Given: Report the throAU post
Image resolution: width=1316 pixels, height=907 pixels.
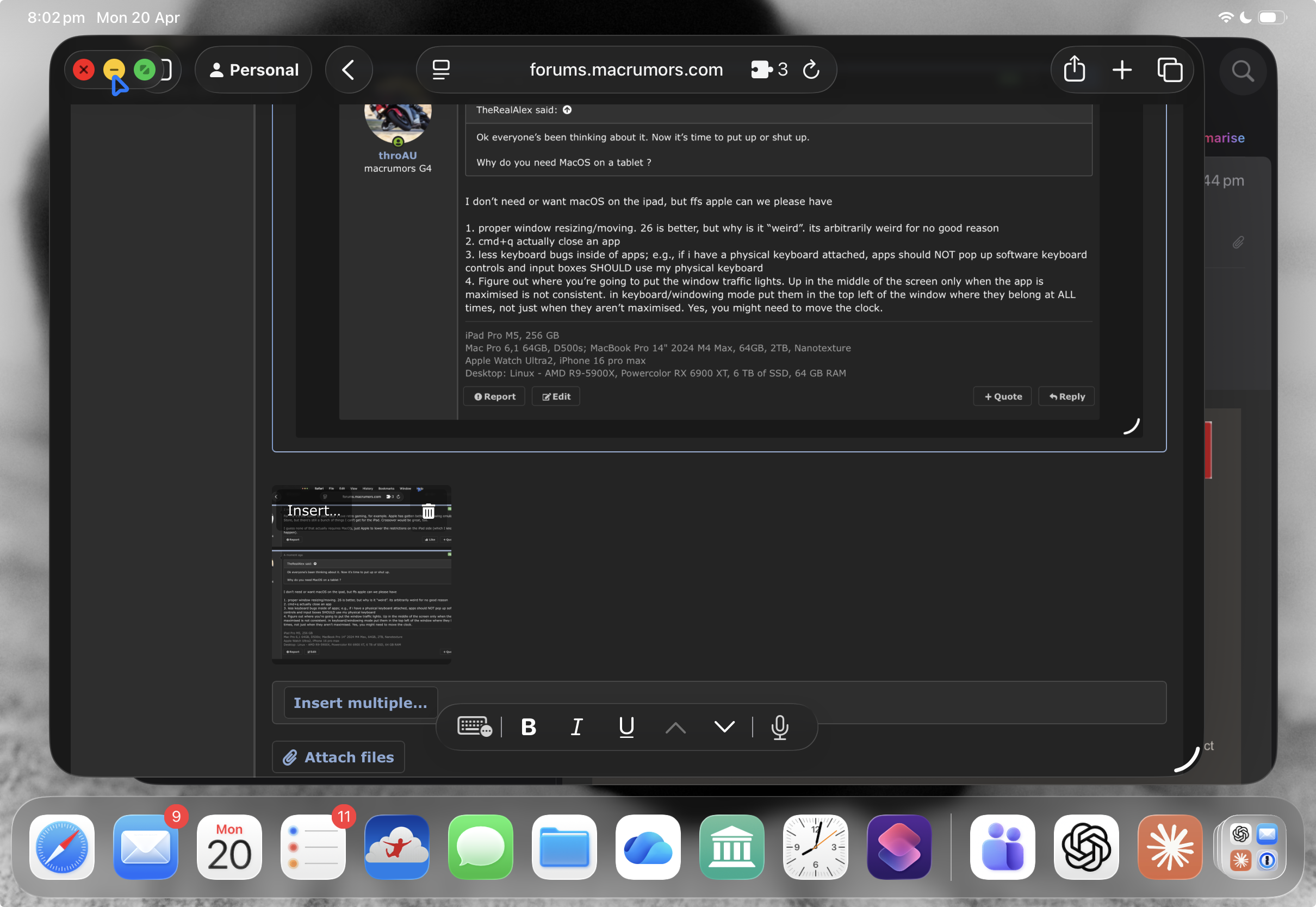Looking at the screenshot, I should point(494,396).
